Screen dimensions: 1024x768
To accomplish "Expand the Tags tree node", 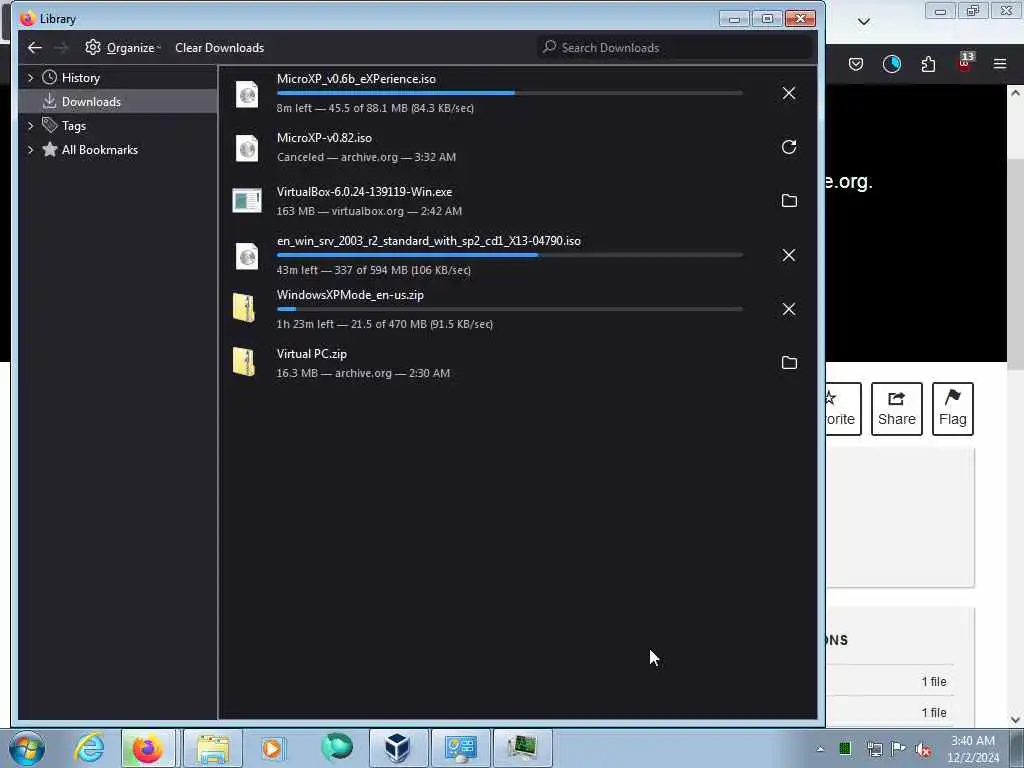I will tap(30, 125).
